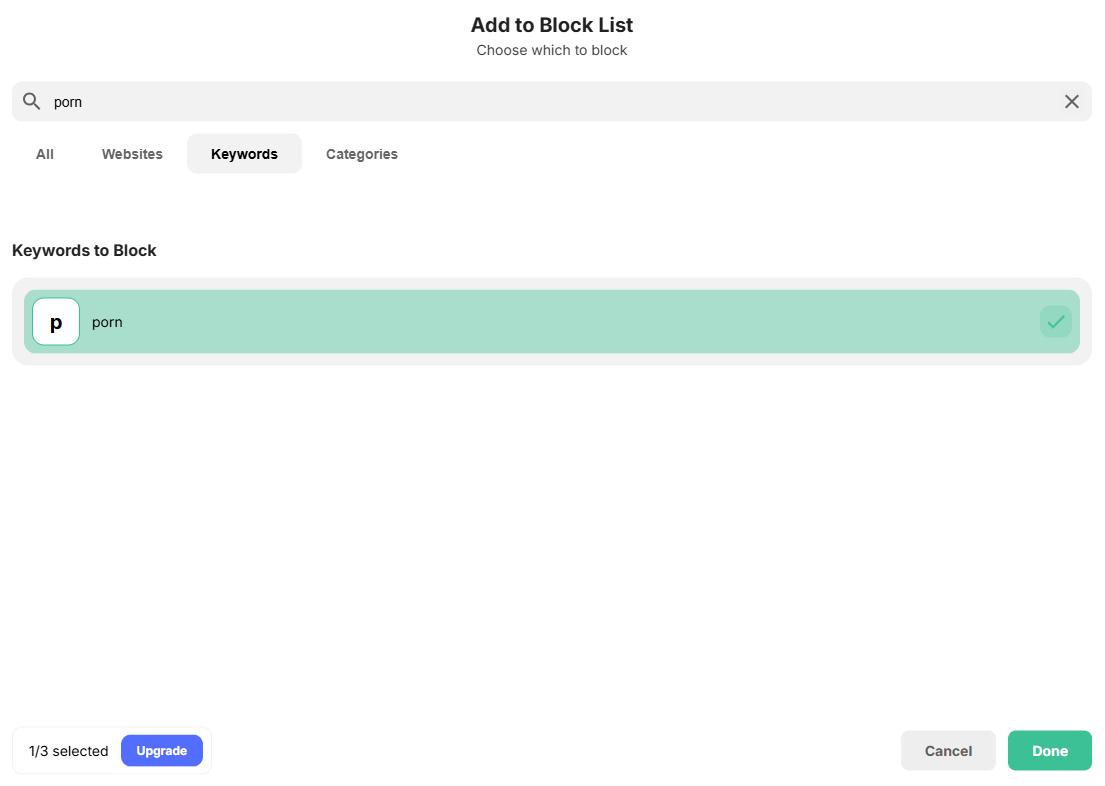This screenshot has height=786, width=1105.
Task: Click the 'Choose which to block' subtitle
Action: 552,51
